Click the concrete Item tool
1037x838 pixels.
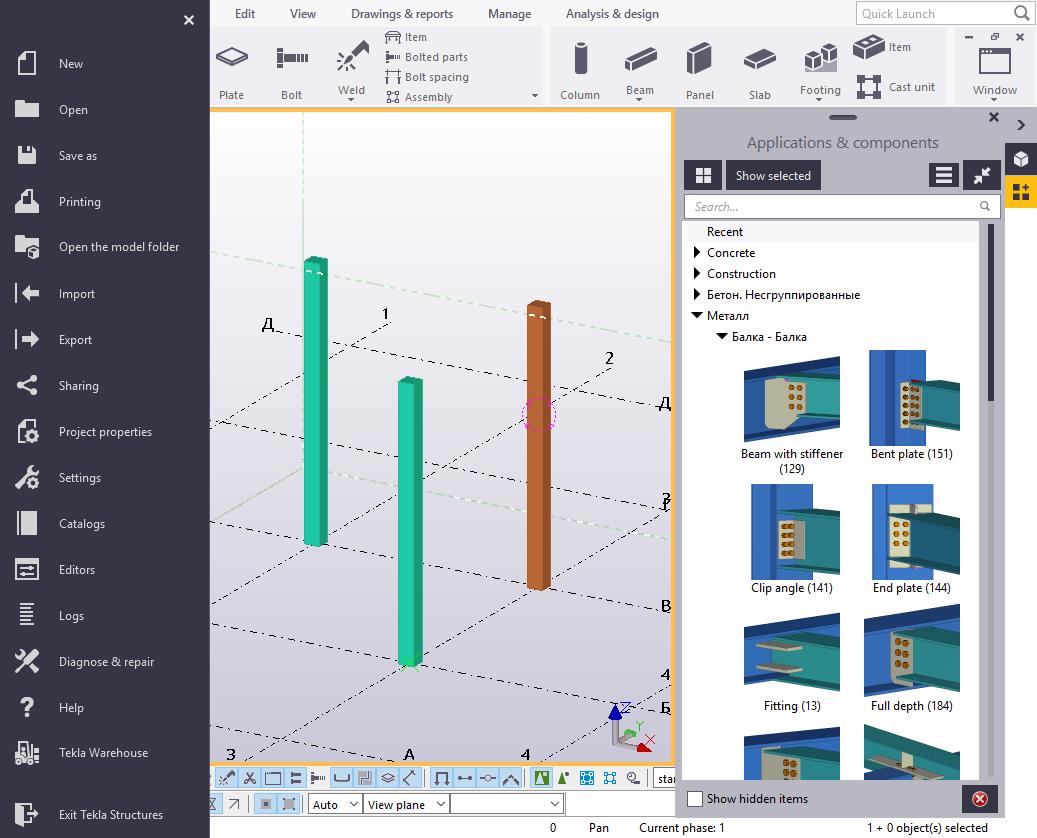[882, 47]
